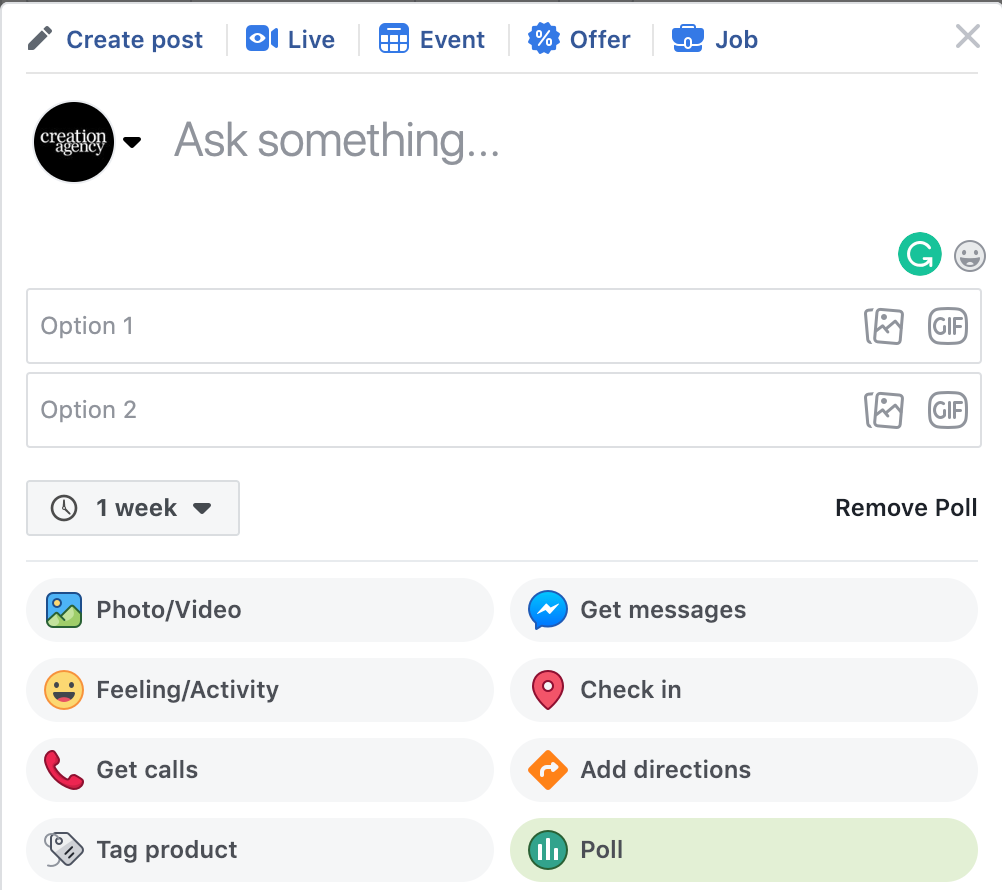
Task: Open the emoji picker smiley icon
Action: click(969, 256)
